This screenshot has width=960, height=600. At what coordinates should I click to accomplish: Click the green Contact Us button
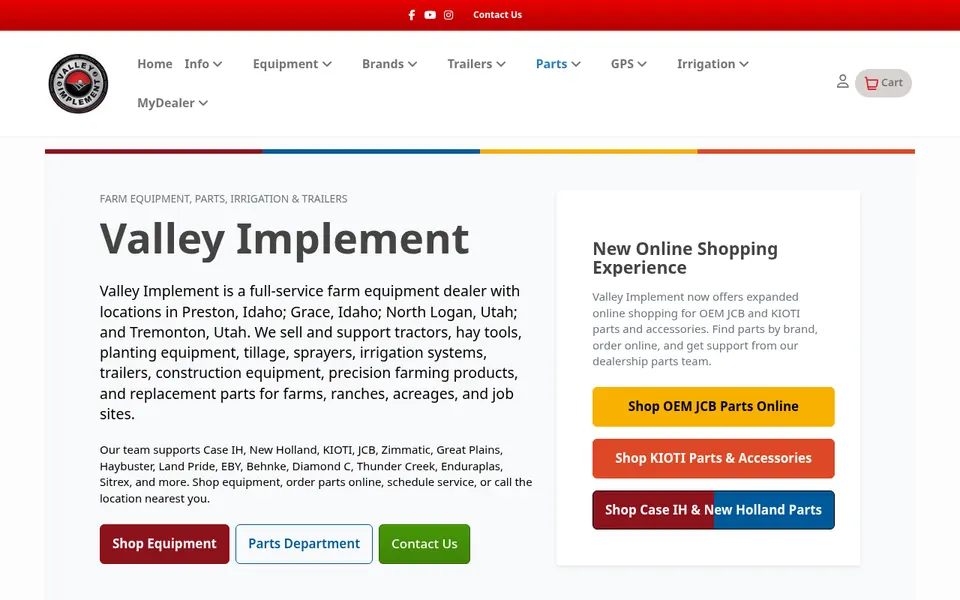(x=424, y=544)
